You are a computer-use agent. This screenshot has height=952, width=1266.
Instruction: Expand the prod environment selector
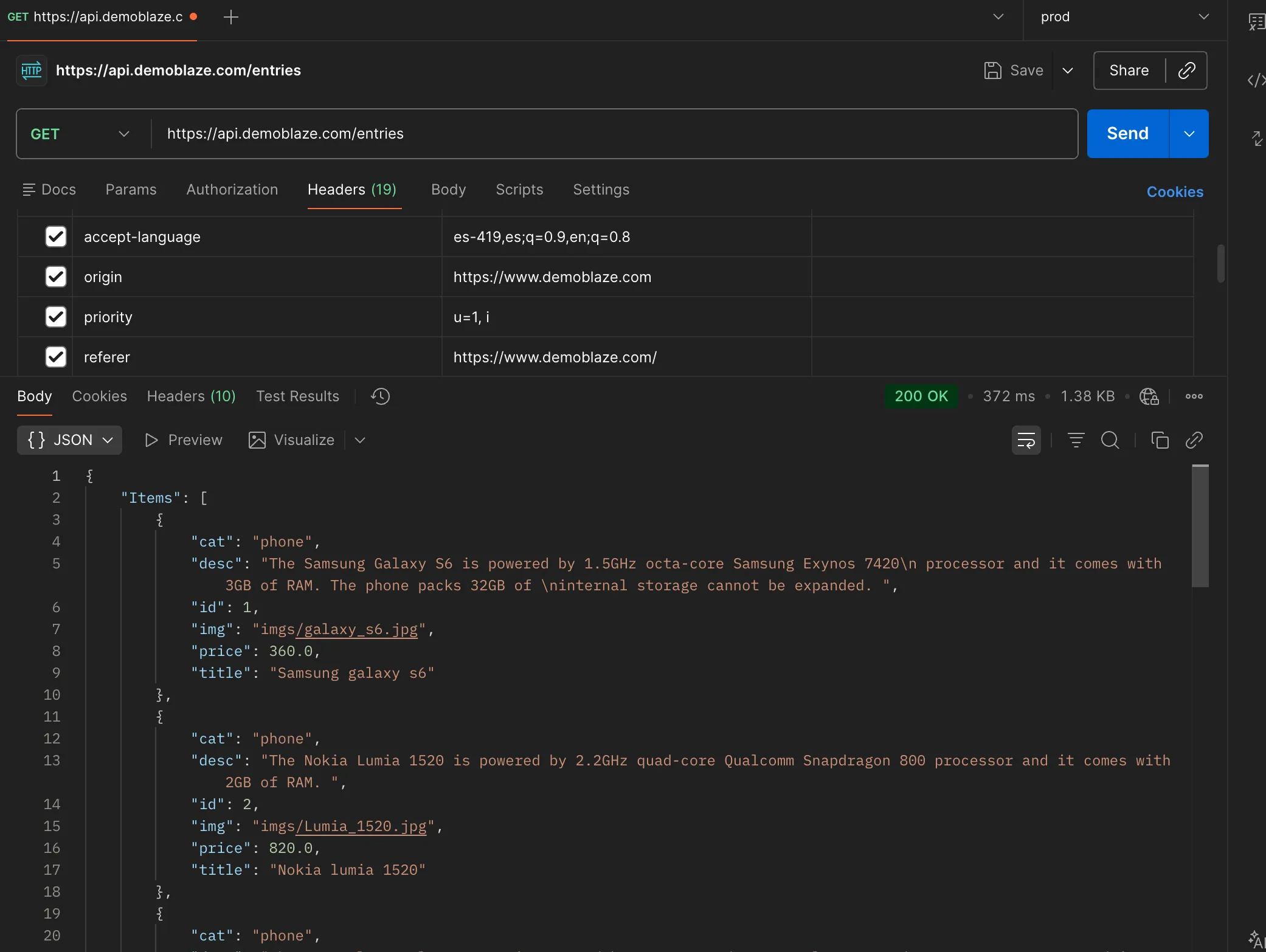point(1203,17)
